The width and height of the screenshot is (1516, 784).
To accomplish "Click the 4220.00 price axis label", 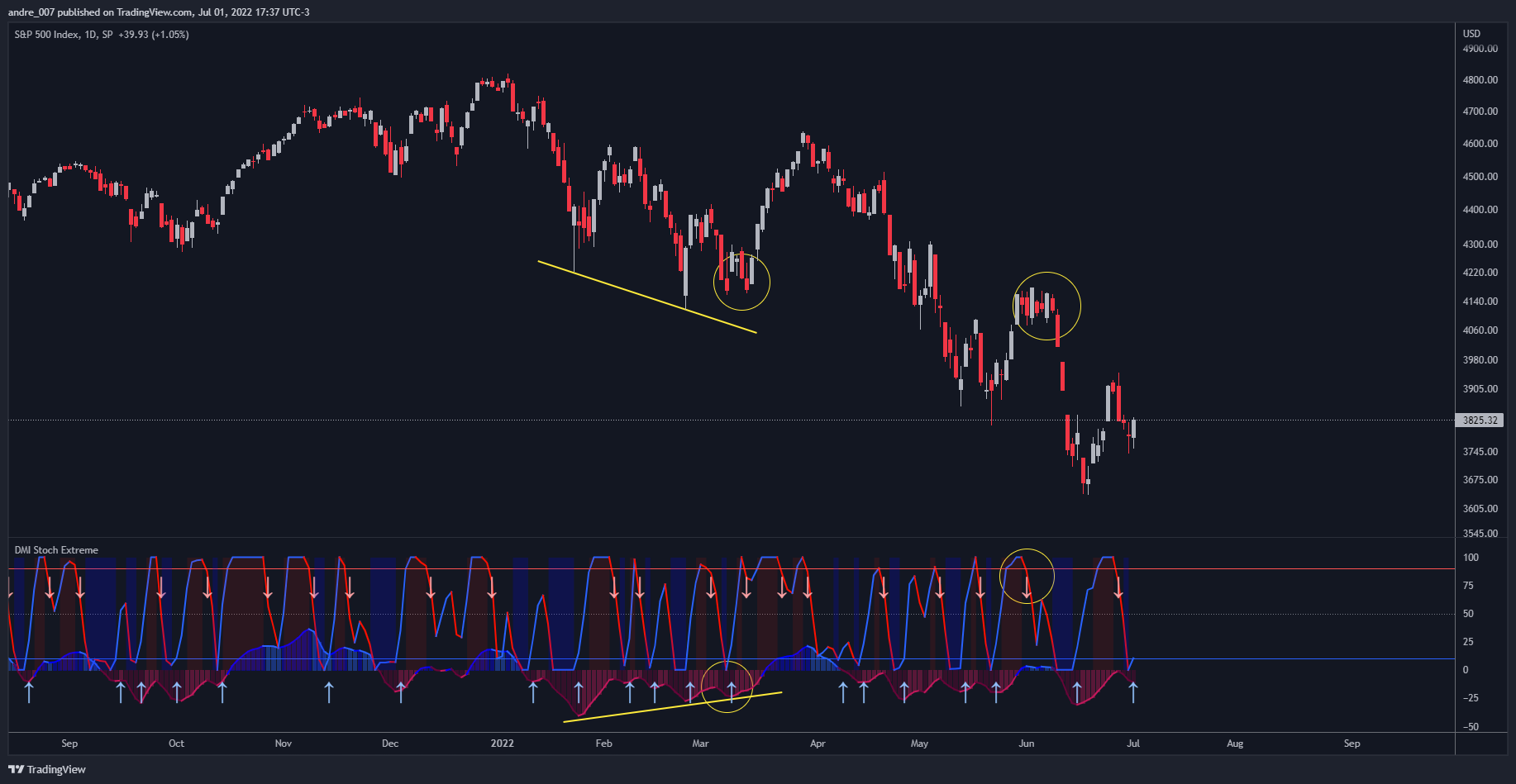I will (x=1480, y=273).
